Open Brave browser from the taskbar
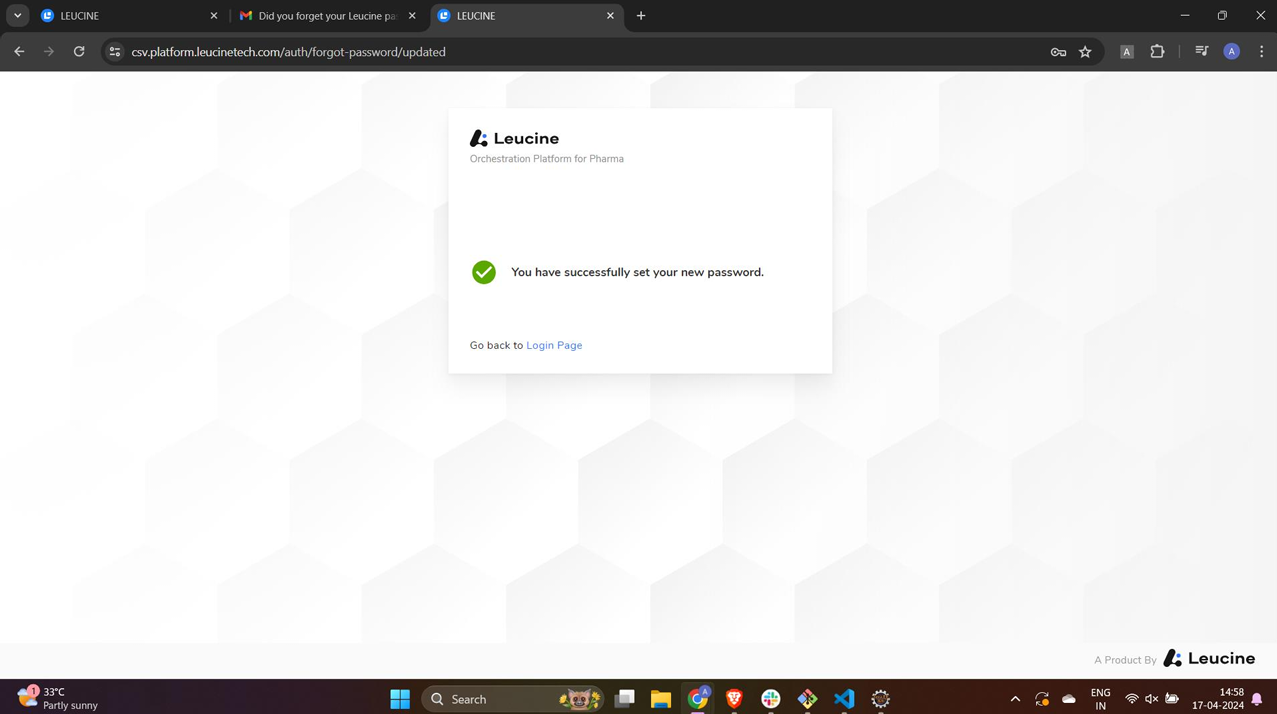Viewport: 1277px width, 714px height. point(734,699)
